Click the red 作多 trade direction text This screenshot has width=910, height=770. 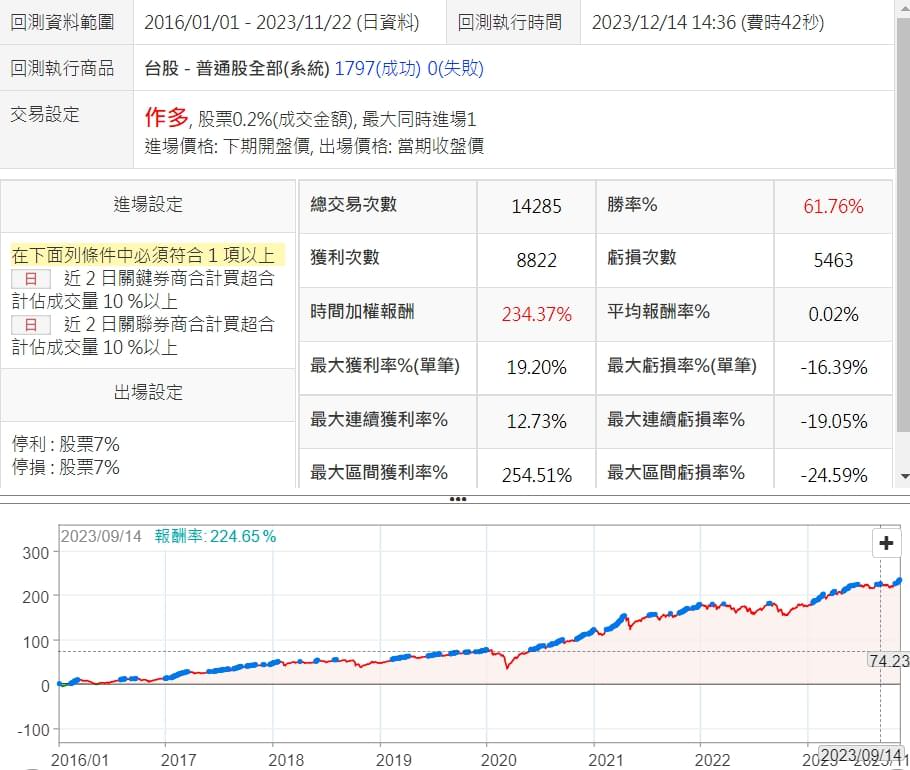click(166, 117)
